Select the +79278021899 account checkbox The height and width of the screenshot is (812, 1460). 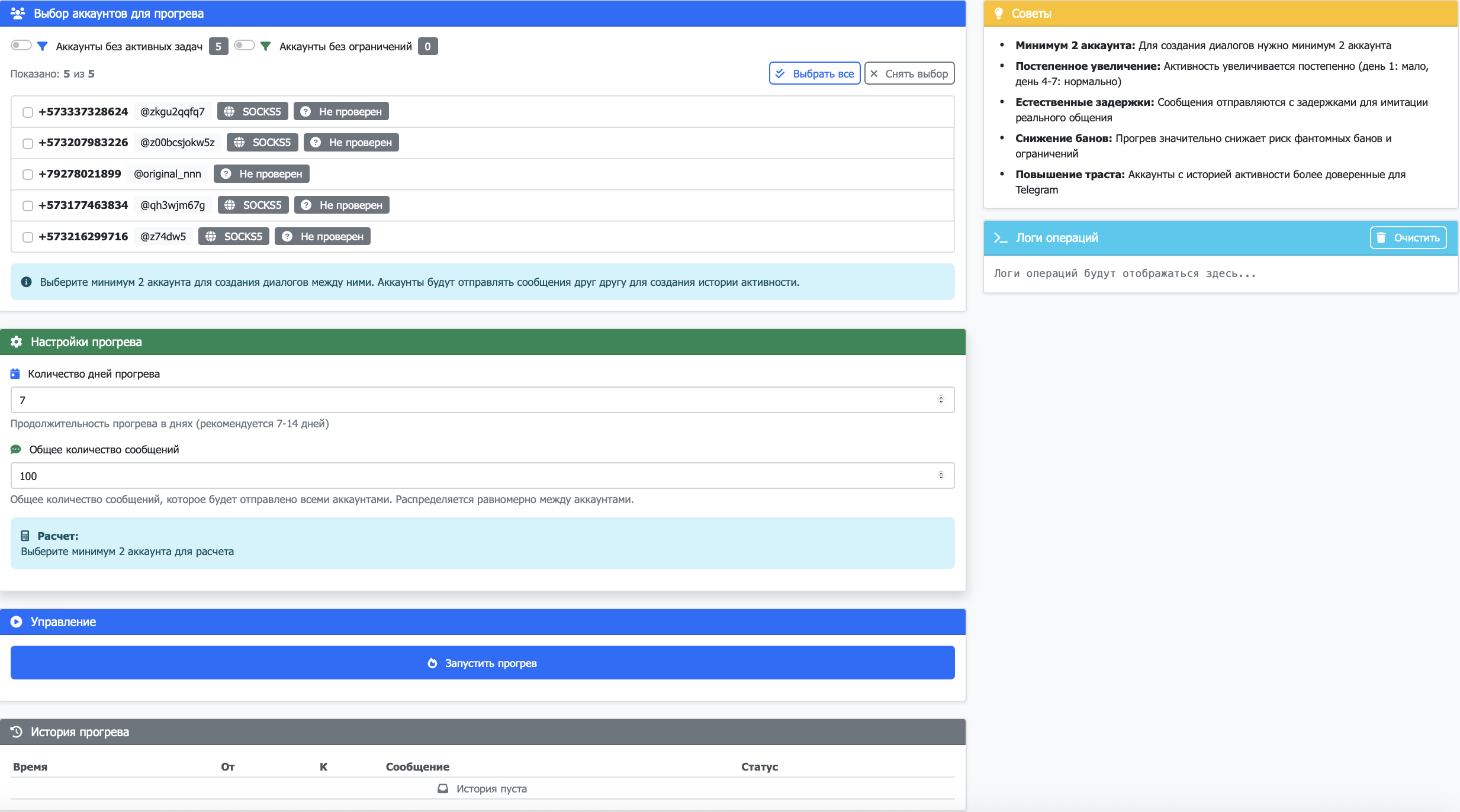click(28, 175)
